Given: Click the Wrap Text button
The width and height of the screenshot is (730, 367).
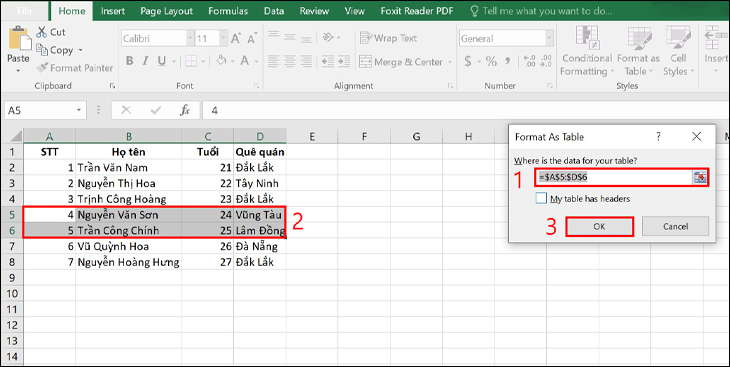Looking at the screenshot, I should click(388, 38).
